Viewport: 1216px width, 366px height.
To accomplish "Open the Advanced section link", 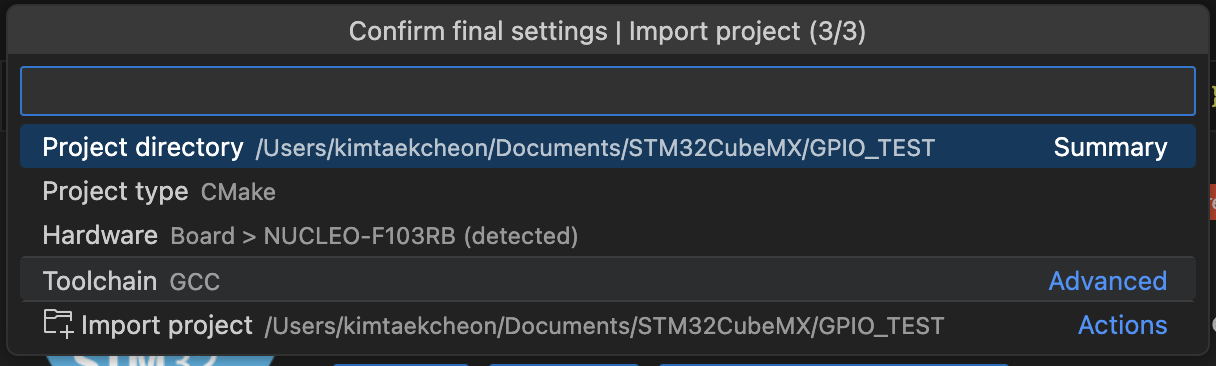I will click(x=1108, y=281).
